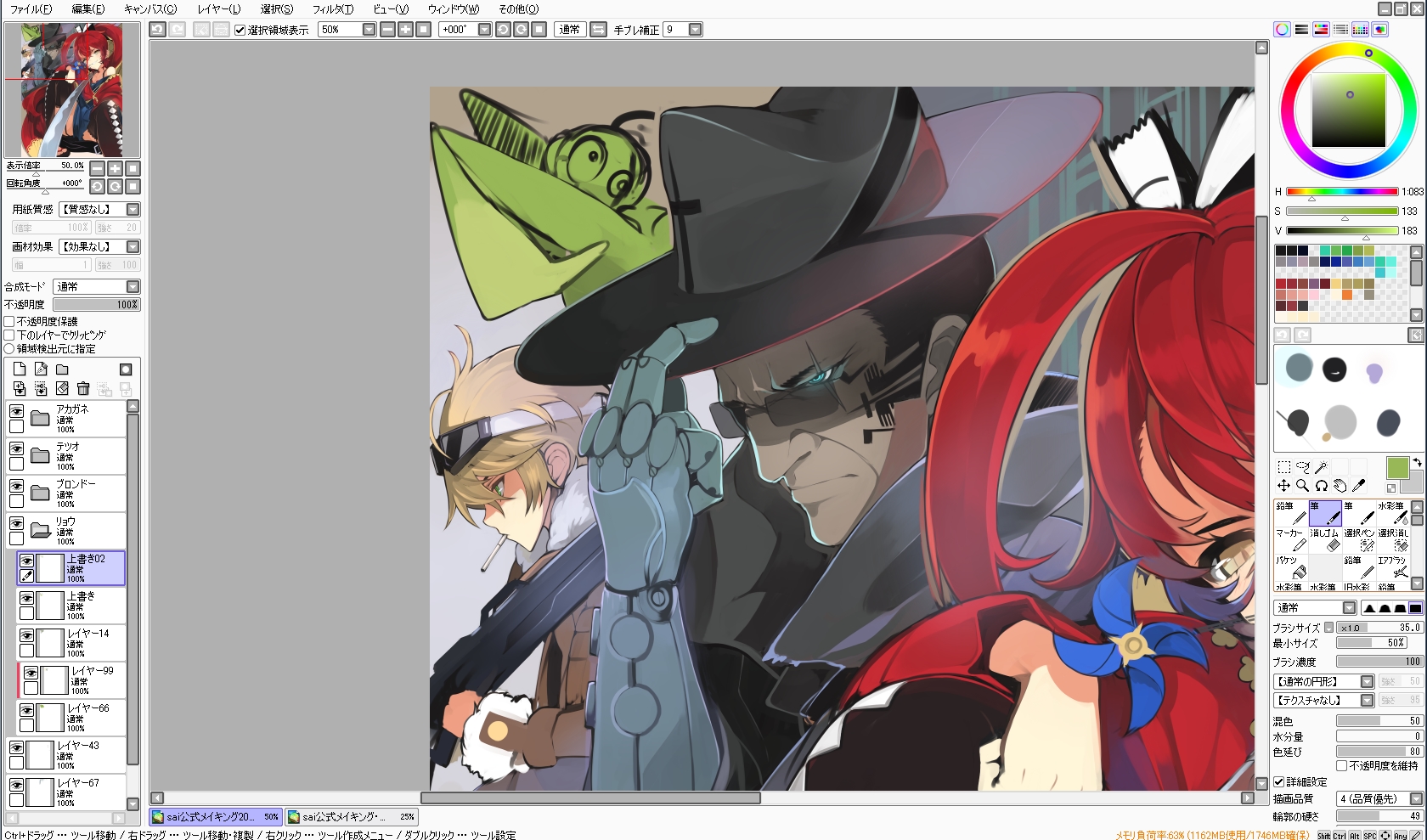Image resolution: width=1427 pixels, height=840 pixels.
Task: Open the テクスチャなし brush texture dropdown
Action: [1367, 700]
